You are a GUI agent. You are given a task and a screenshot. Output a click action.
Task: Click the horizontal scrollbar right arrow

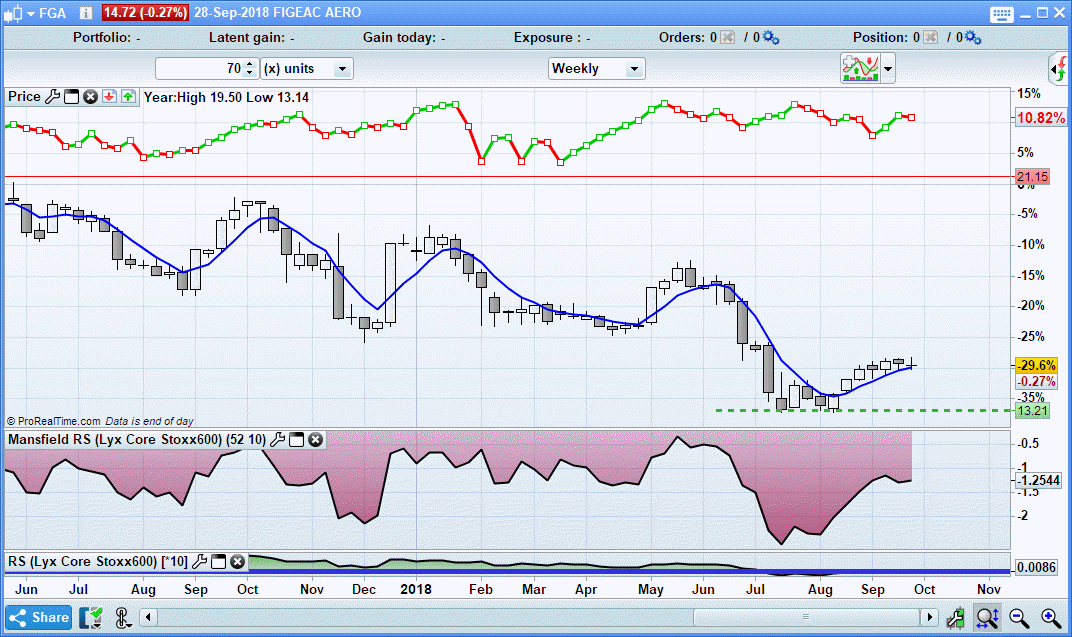click(x=930, y=617)
